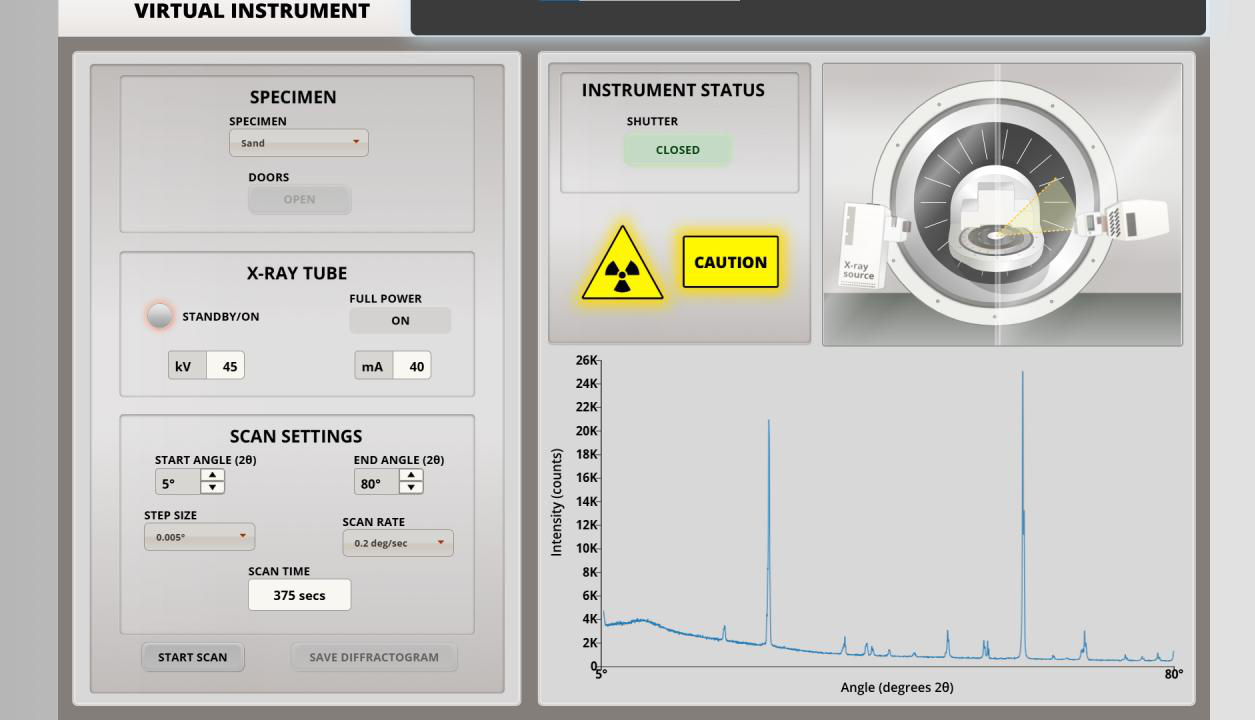Image resolution: width=1255 pixels, height=720 pixels.
Task: Click the START SCAN button
Action: coord(192,657)
